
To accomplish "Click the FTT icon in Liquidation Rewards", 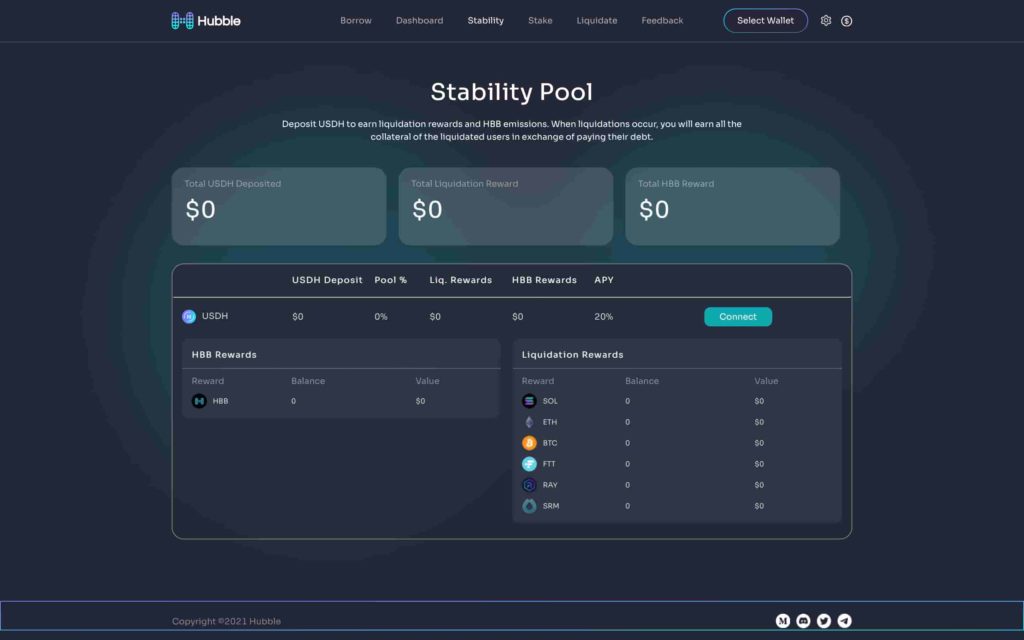I will point(528,464).
